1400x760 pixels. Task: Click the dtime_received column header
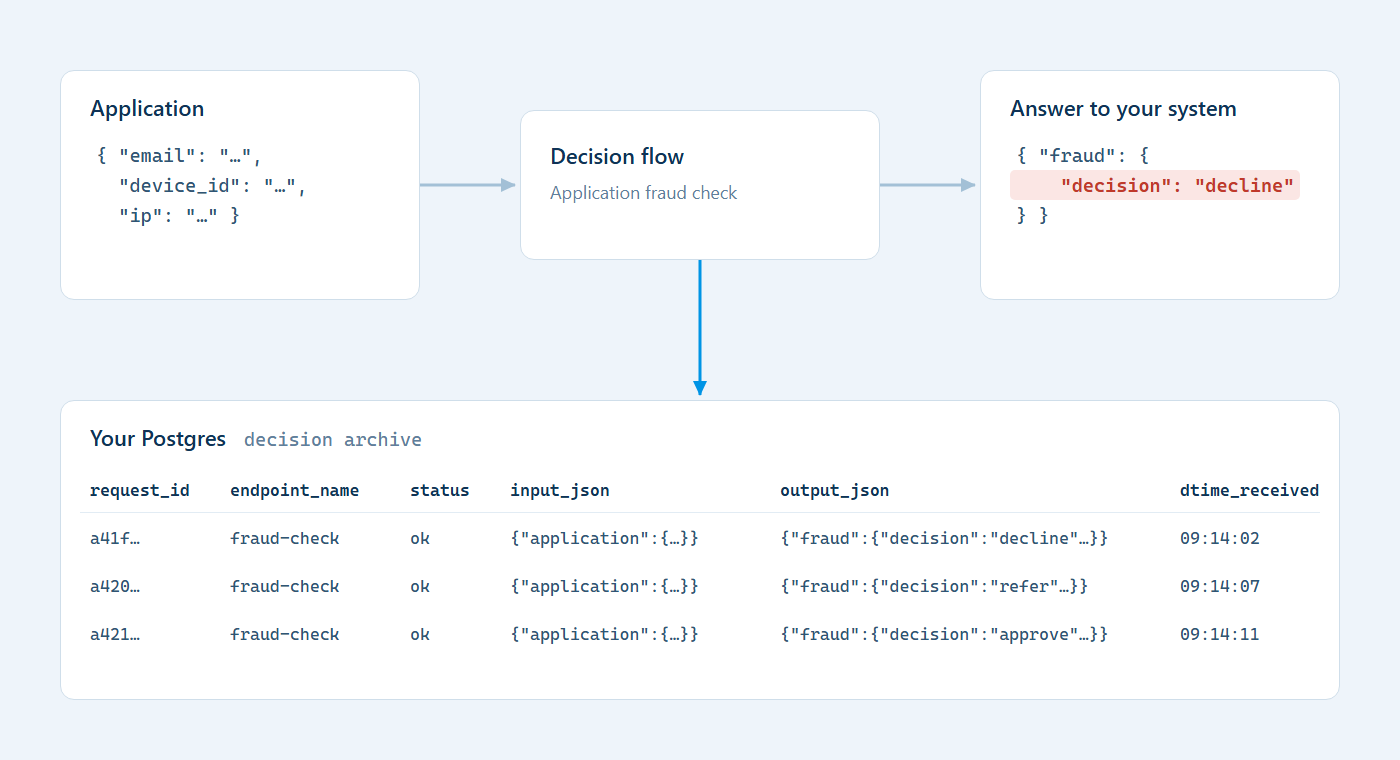point(1250,490)
